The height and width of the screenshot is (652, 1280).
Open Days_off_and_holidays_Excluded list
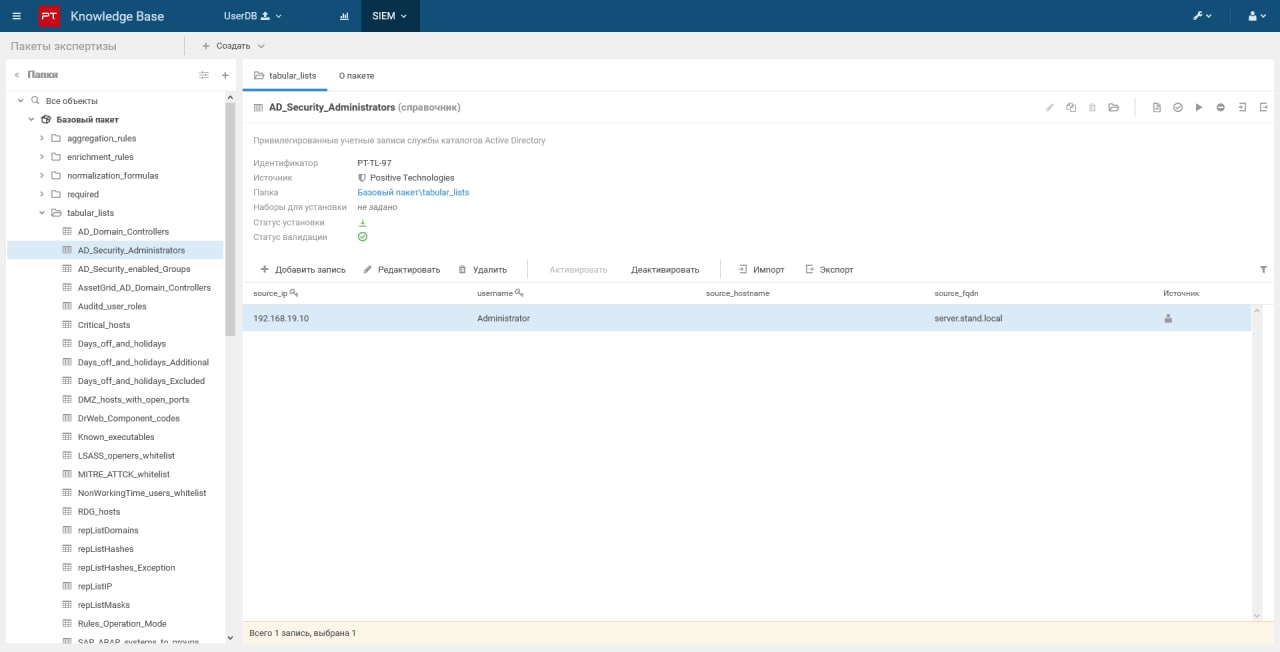(x=141, y=381)
